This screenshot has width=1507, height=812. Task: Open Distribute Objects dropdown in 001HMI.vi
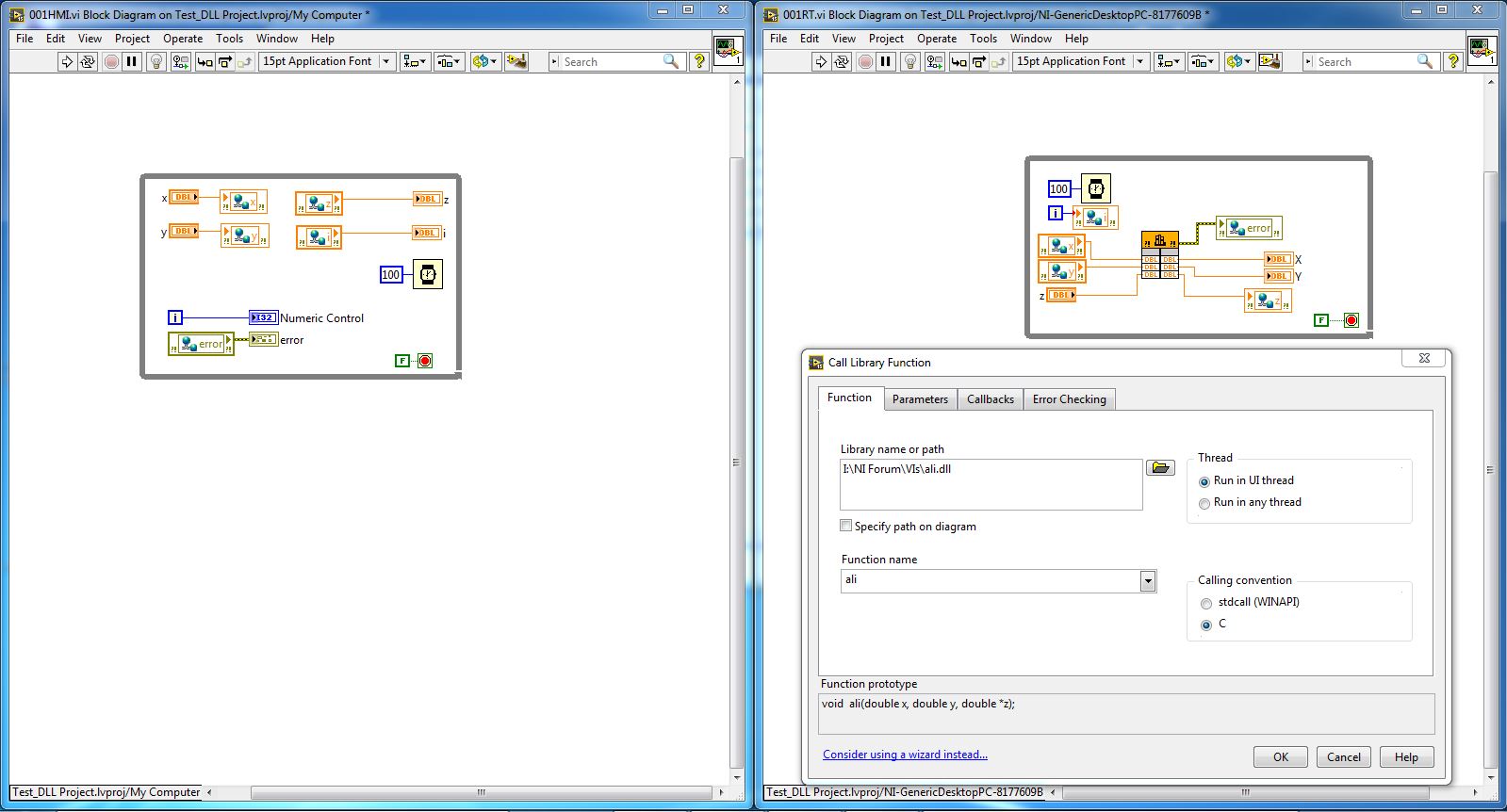click(449, 61)
